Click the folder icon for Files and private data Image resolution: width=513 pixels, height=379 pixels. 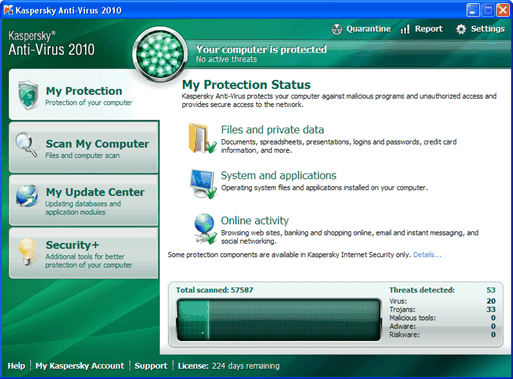pos(202,138)
